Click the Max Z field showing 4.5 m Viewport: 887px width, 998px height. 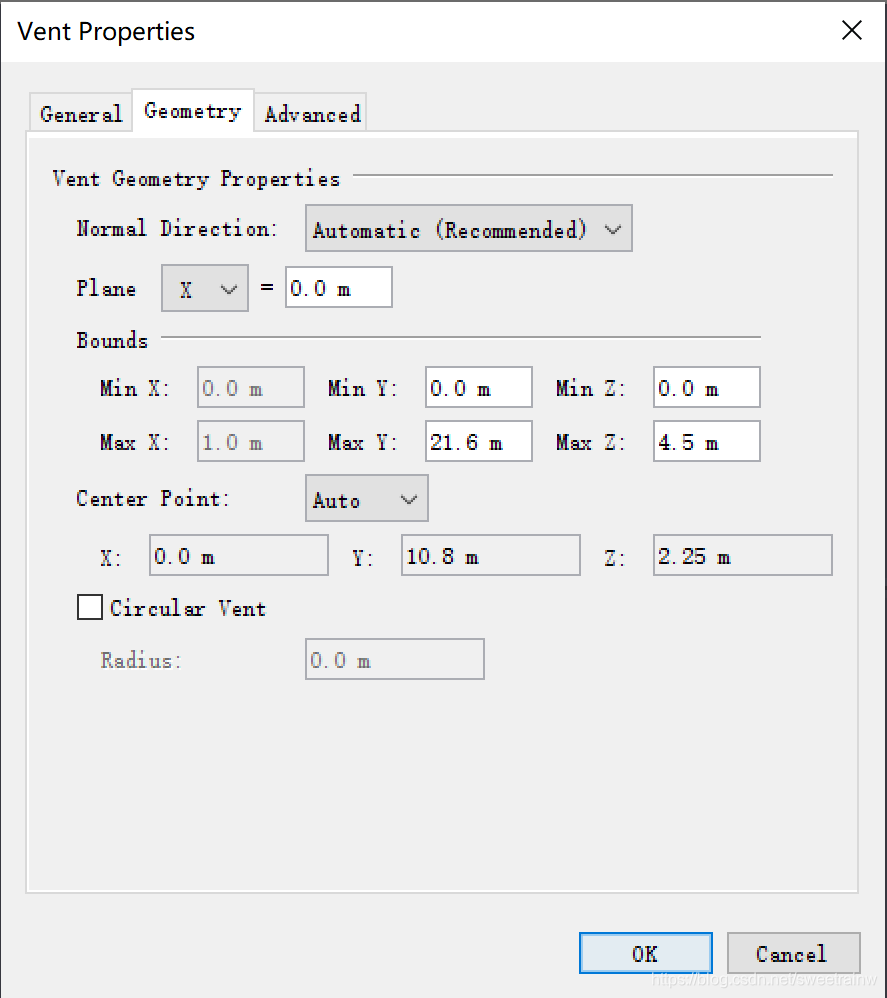pos(706,441)
